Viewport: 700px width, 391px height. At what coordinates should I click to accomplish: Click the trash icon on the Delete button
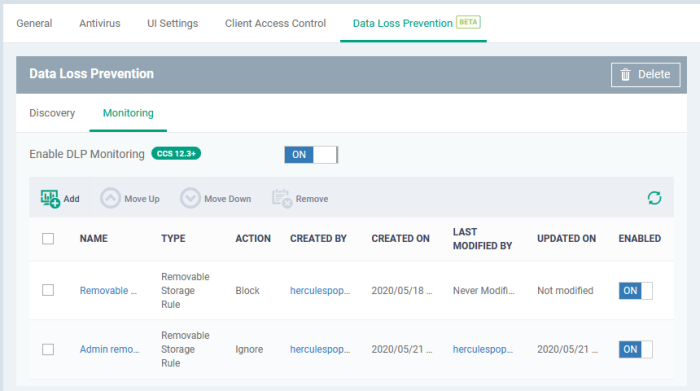point(625,75)
